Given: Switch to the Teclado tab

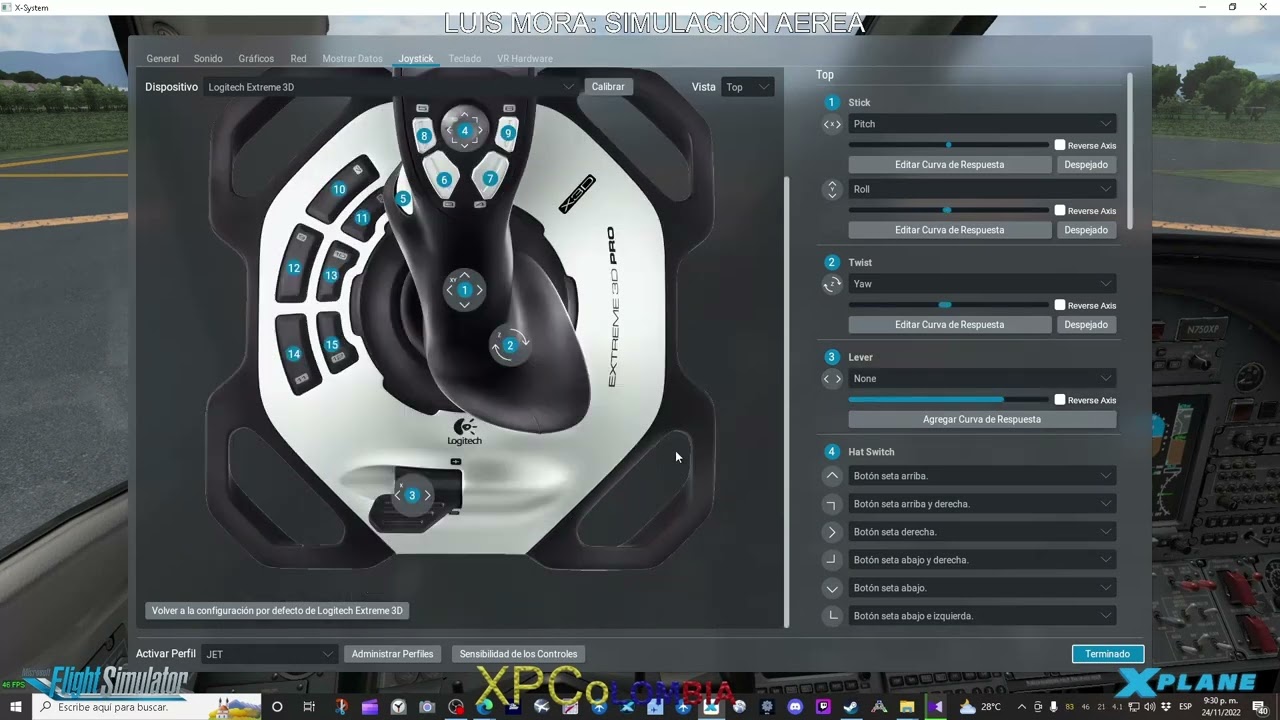Looking at the screenshot, I should point(465,59).
